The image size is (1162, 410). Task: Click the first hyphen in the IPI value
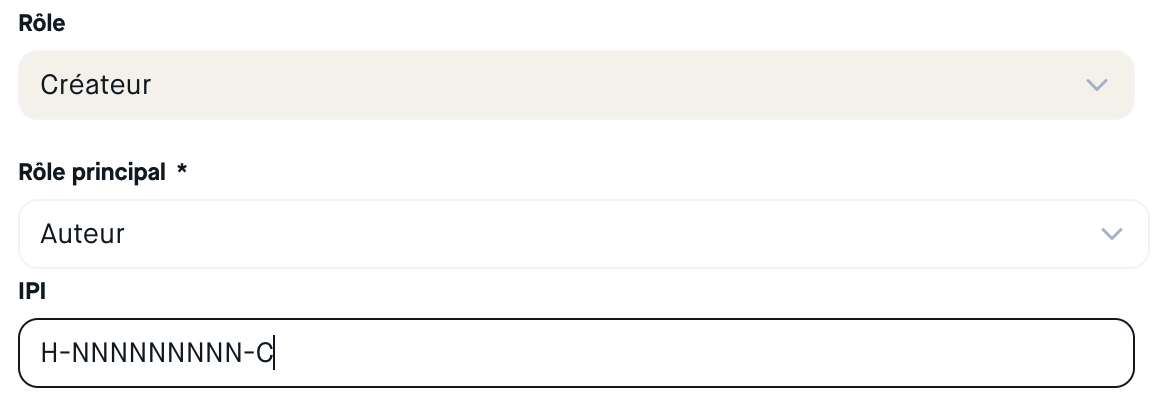click(x=64, y=353)
